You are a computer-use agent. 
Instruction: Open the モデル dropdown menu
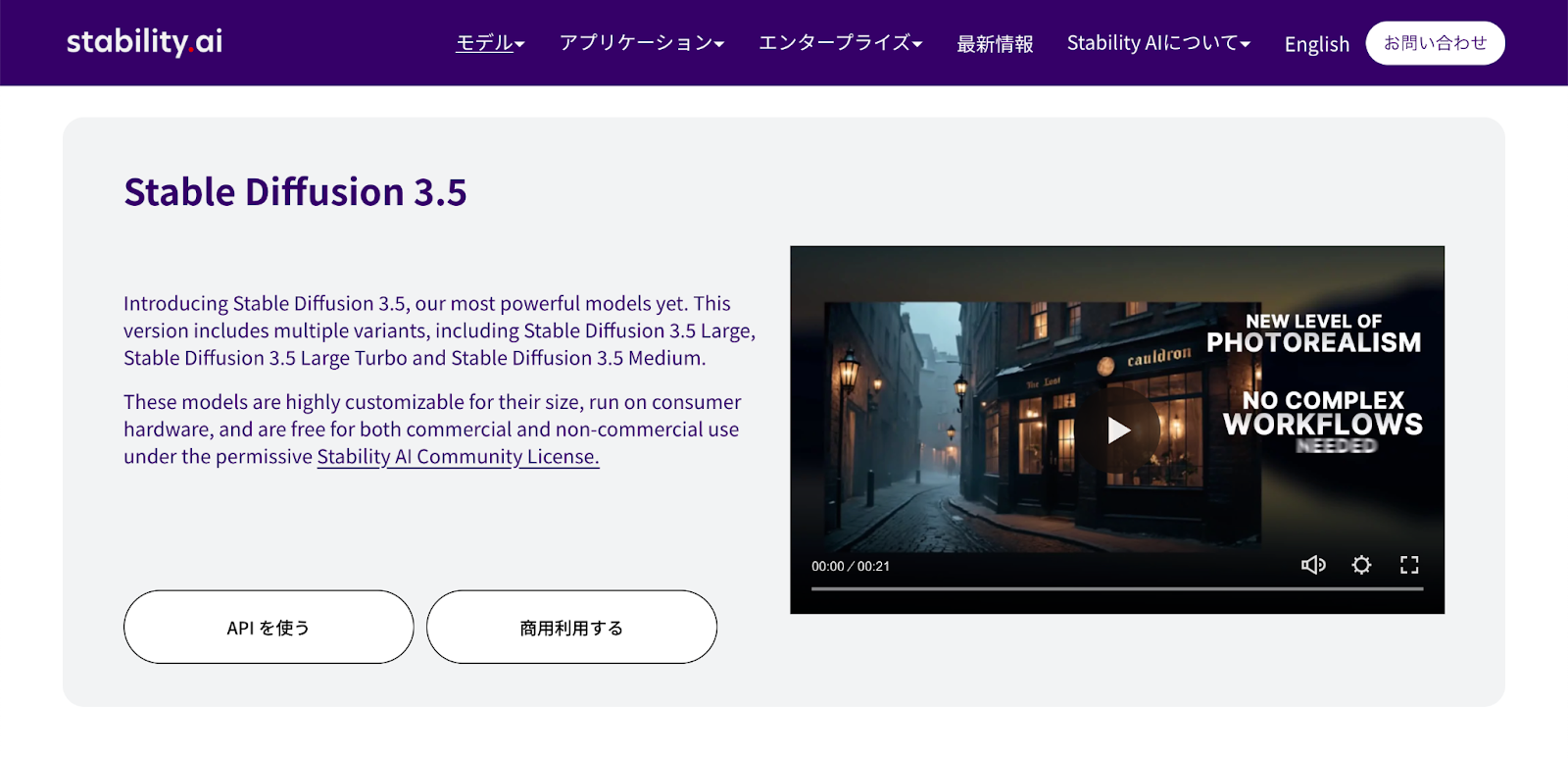point(490,43)
